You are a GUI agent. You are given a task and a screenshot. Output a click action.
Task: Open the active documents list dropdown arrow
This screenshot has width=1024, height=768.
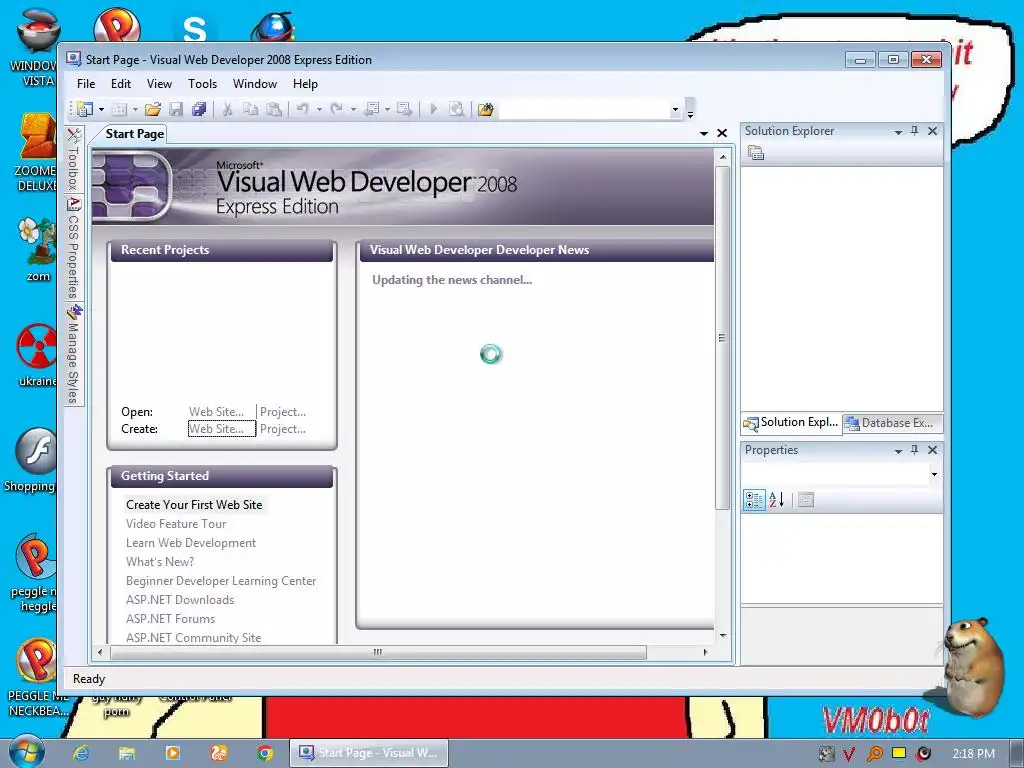704,133
